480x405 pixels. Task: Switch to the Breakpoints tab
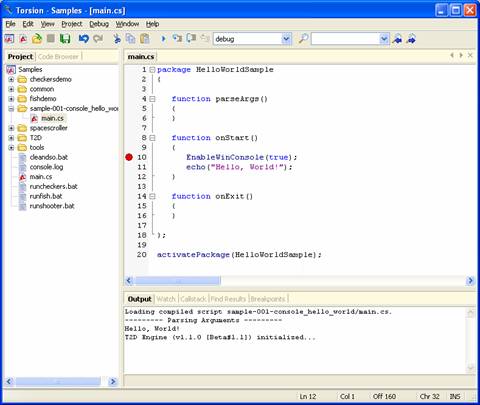coord(268,299)
